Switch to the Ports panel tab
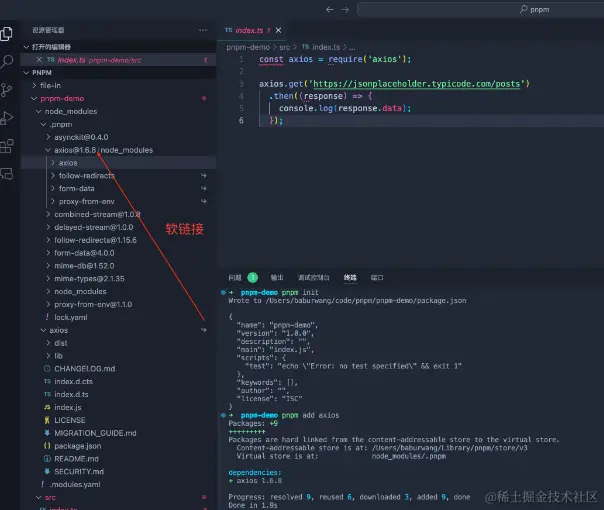Viewport: 604px width, 510px height. point(377,277)
